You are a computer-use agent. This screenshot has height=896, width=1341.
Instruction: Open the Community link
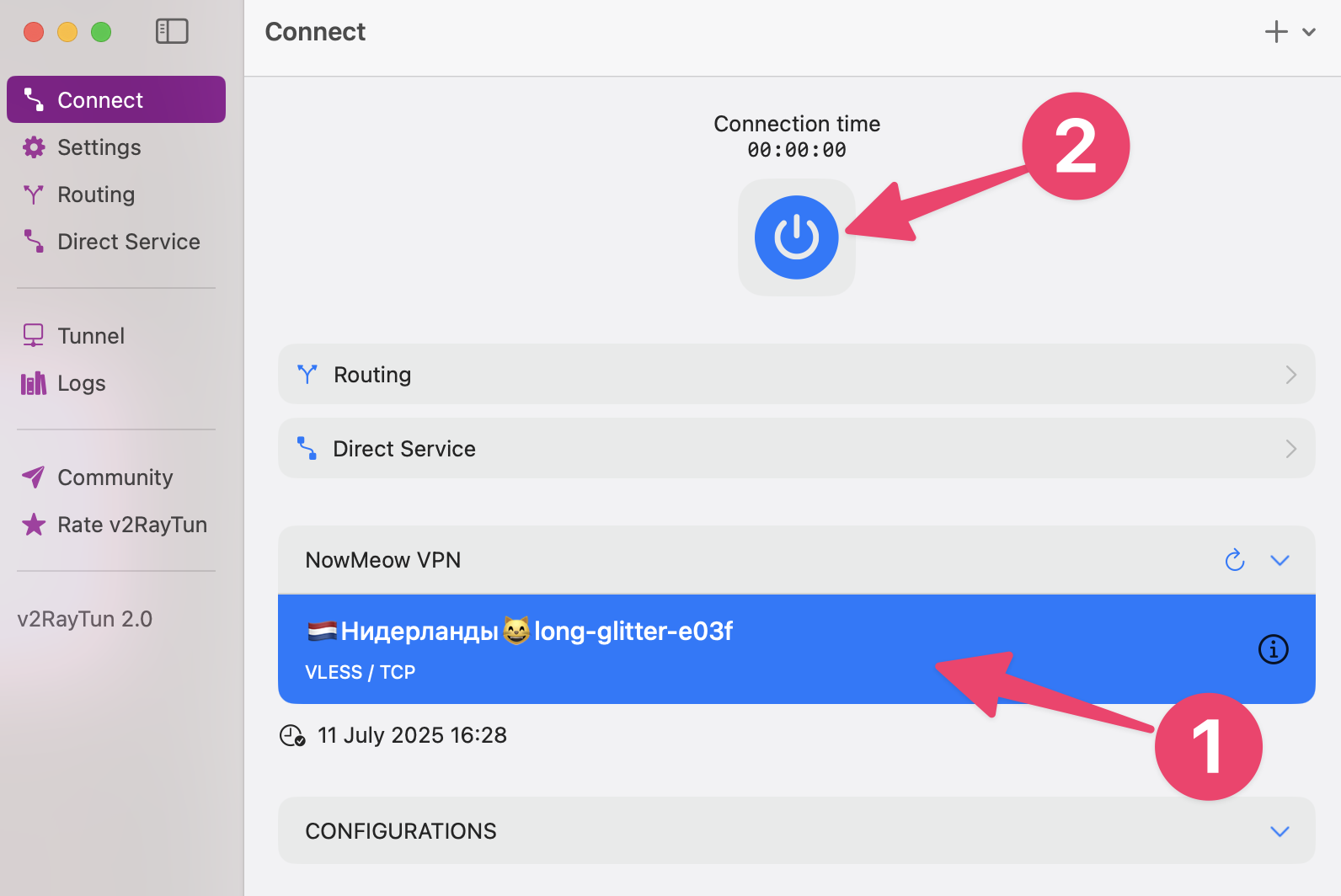tap(115, 477)
